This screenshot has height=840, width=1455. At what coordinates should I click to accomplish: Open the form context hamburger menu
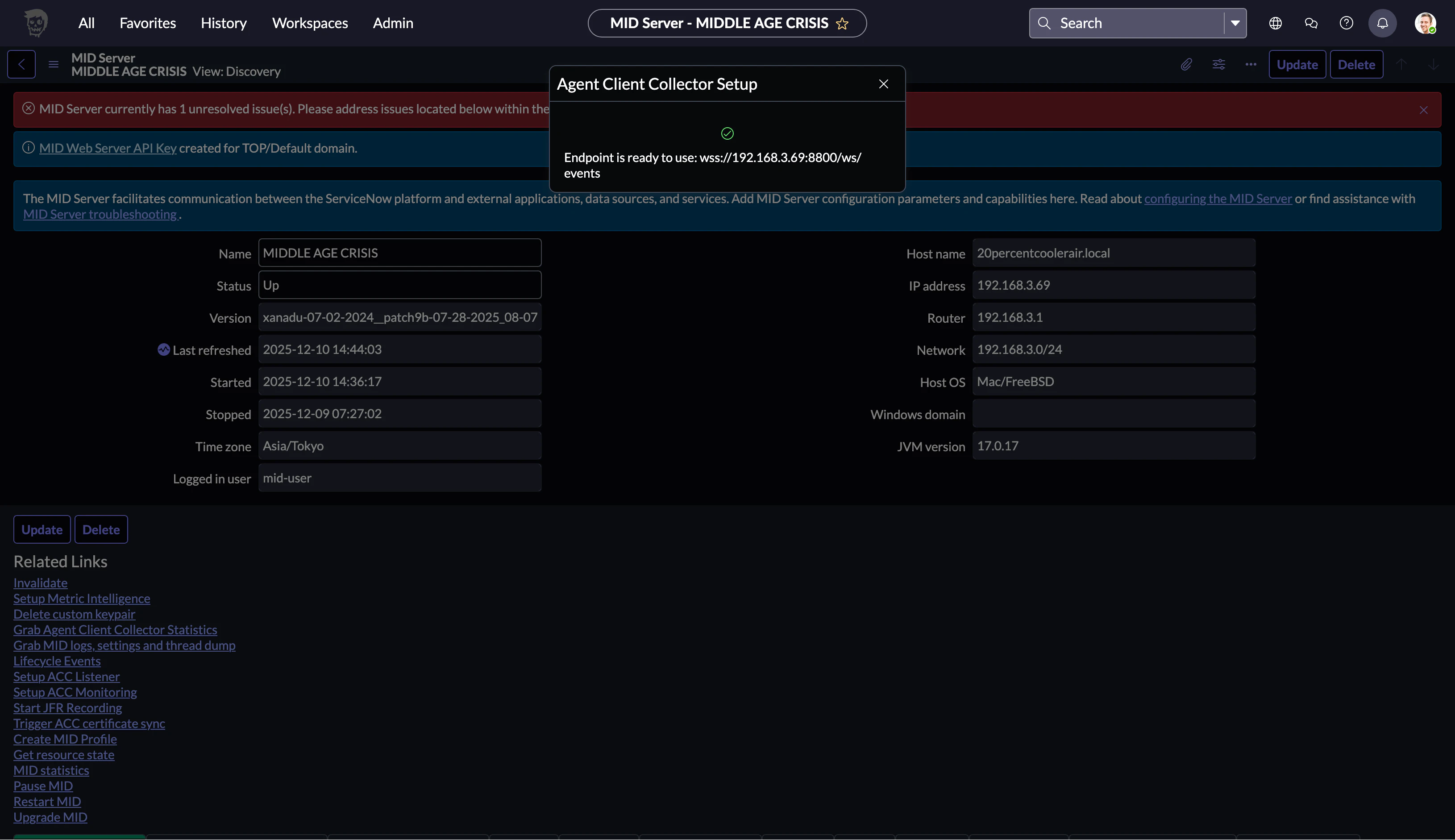tap(54, 64)
